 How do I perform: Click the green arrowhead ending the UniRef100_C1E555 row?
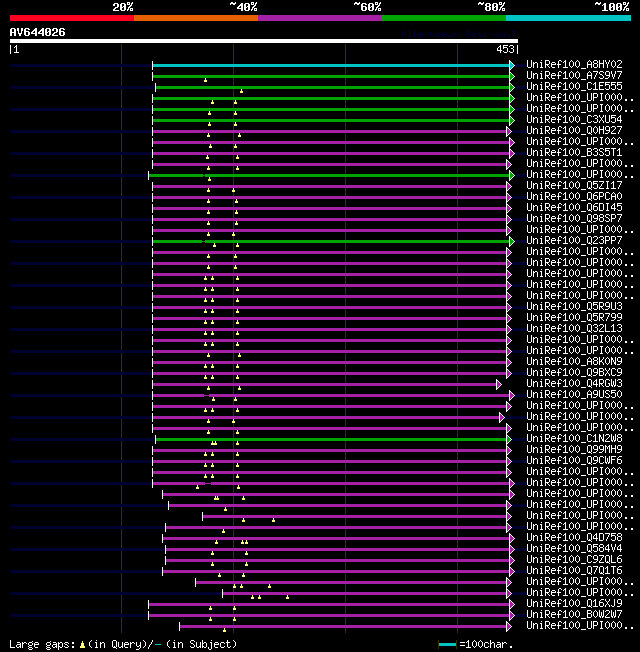pyautogui.click(x=512, y=87)
